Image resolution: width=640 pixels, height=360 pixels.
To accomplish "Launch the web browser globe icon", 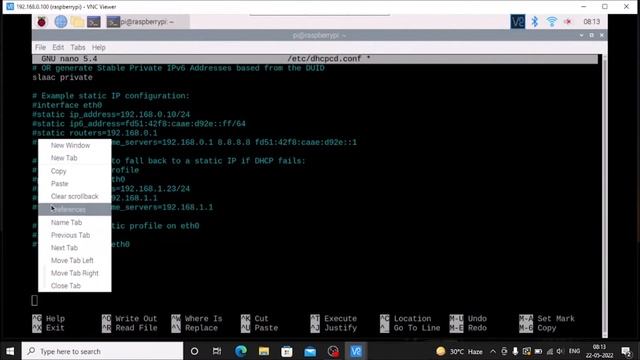I will click(60, 22).
